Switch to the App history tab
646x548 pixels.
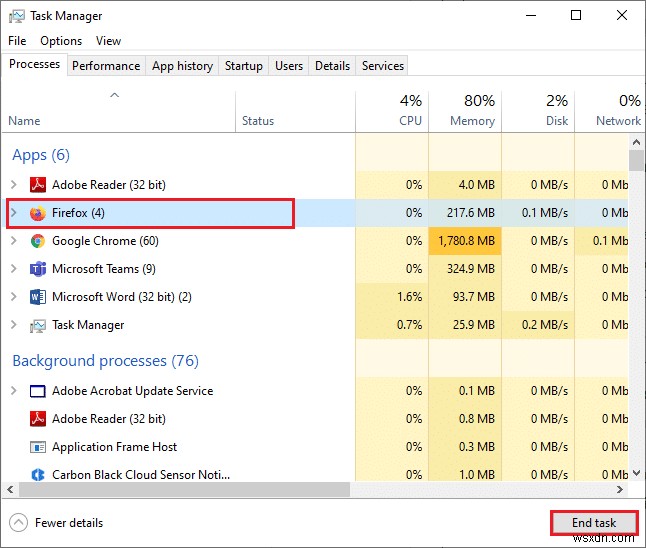[182, 66]
